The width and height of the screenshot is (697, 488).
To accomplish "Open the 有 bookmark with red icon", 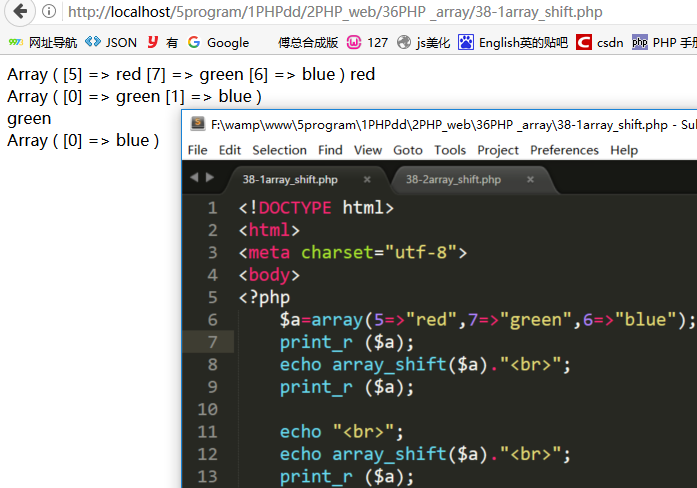I will point(163,43).
